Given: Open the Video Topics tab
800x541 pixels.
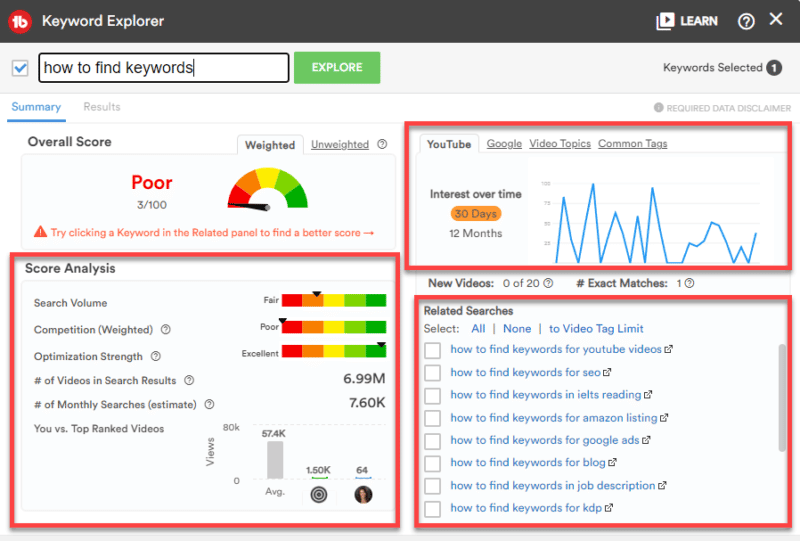Looking at the screenshot, I should coord(560,143).
